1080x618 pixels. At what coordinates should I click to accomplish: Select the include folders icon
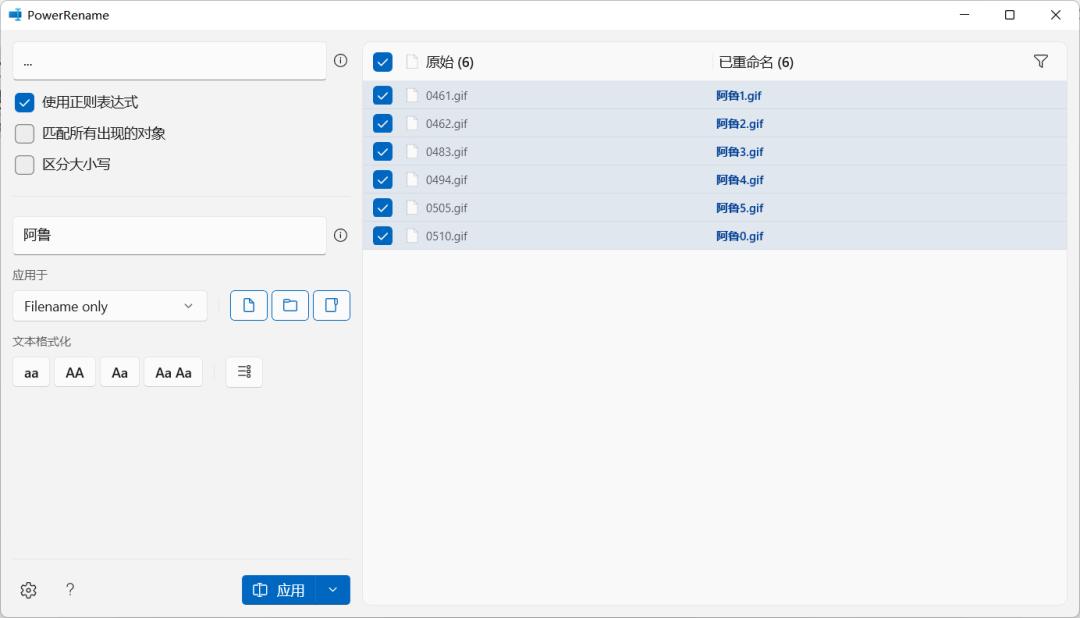pyautogui.click(x=290, y=305)
